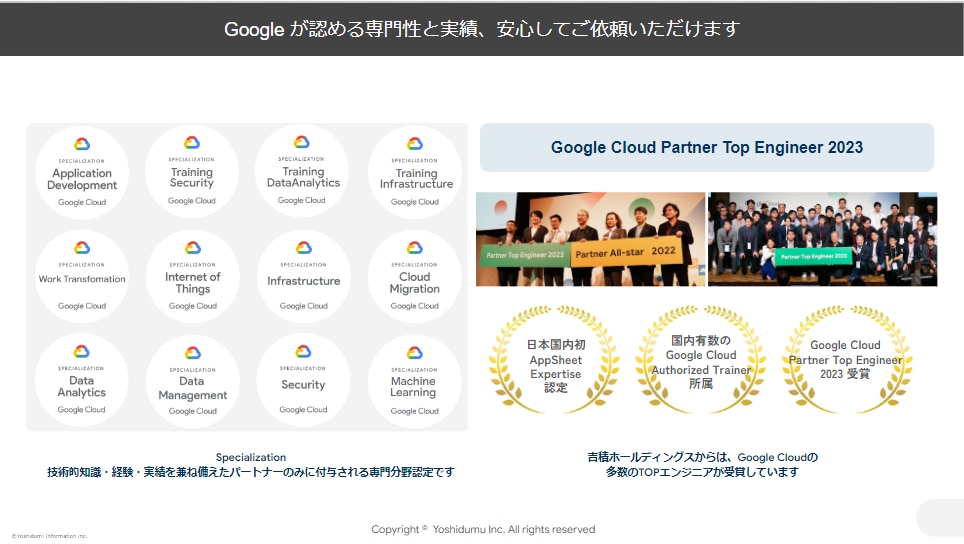Click the yellow Partner All-star 2022 sign

click(x=626, y=252)
